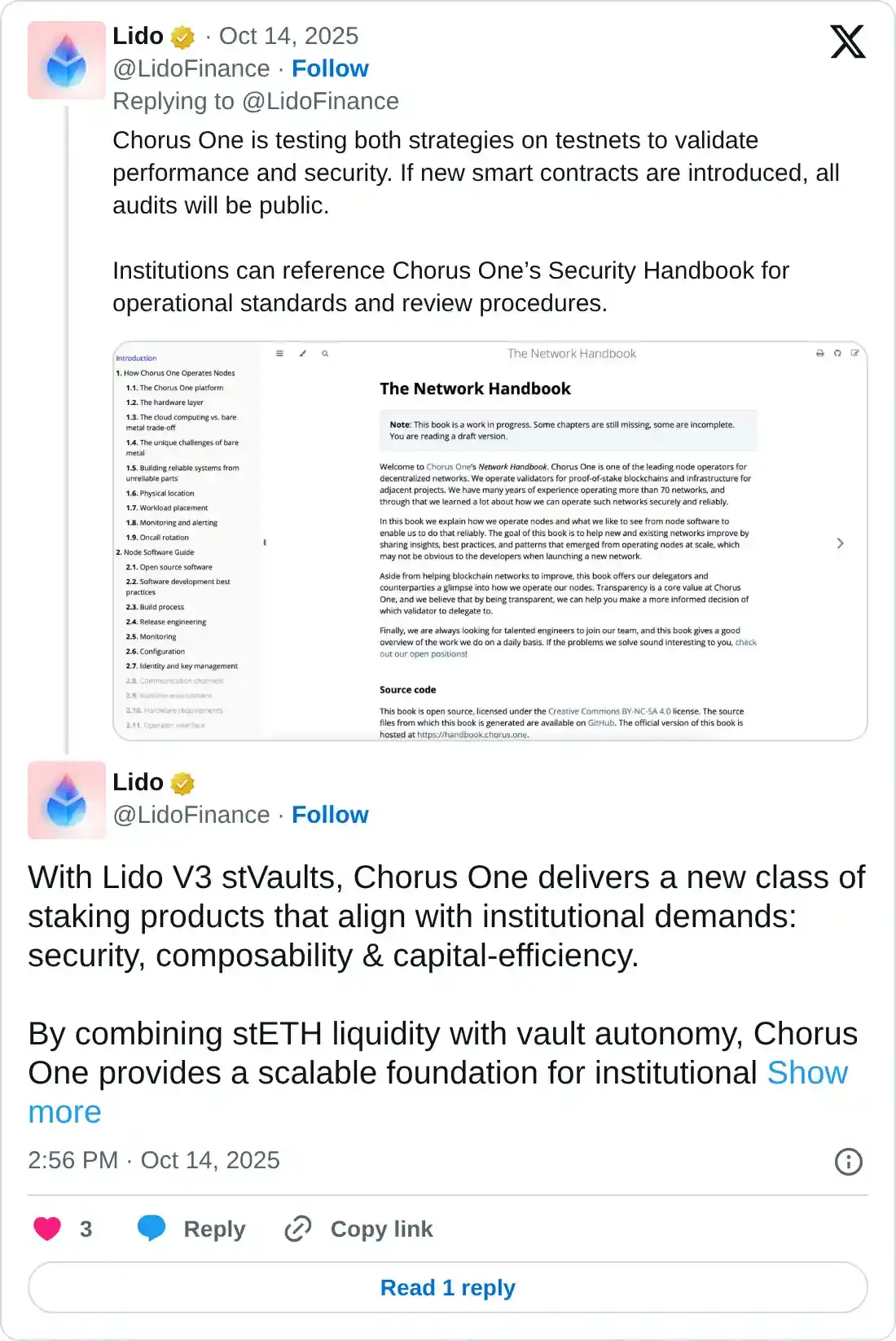
Task: Click the X logo icon
Action: (847, 42)
